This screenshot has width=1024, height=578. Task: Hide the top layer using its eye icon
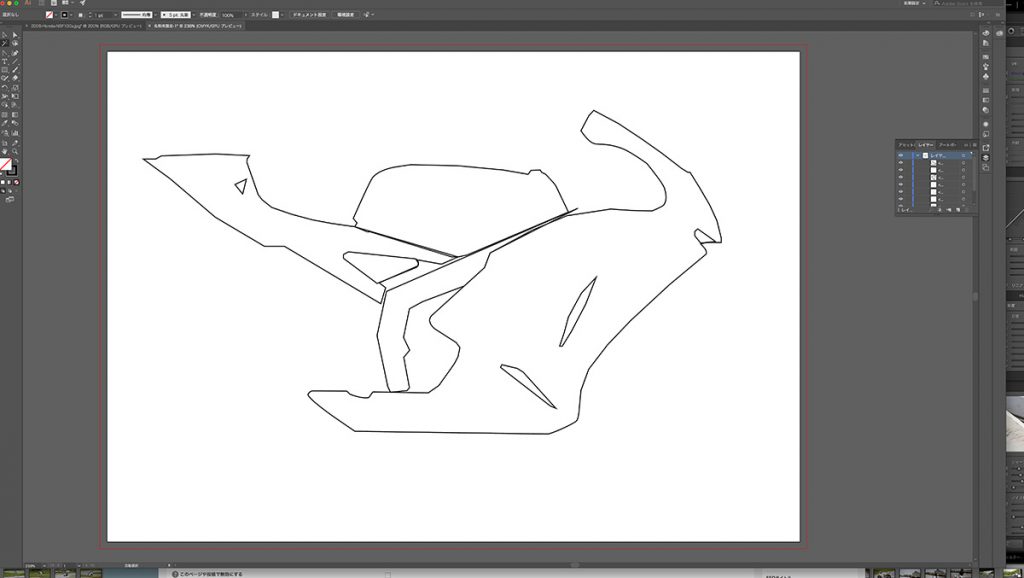(x=901, y=156)
